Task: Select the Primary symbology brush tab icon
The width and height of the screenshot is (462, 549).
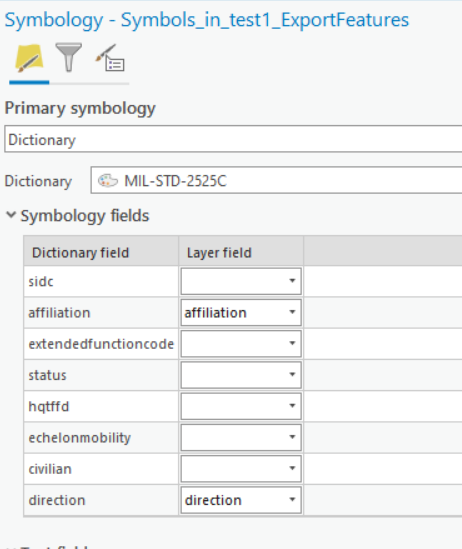Action: click(29, 58)
